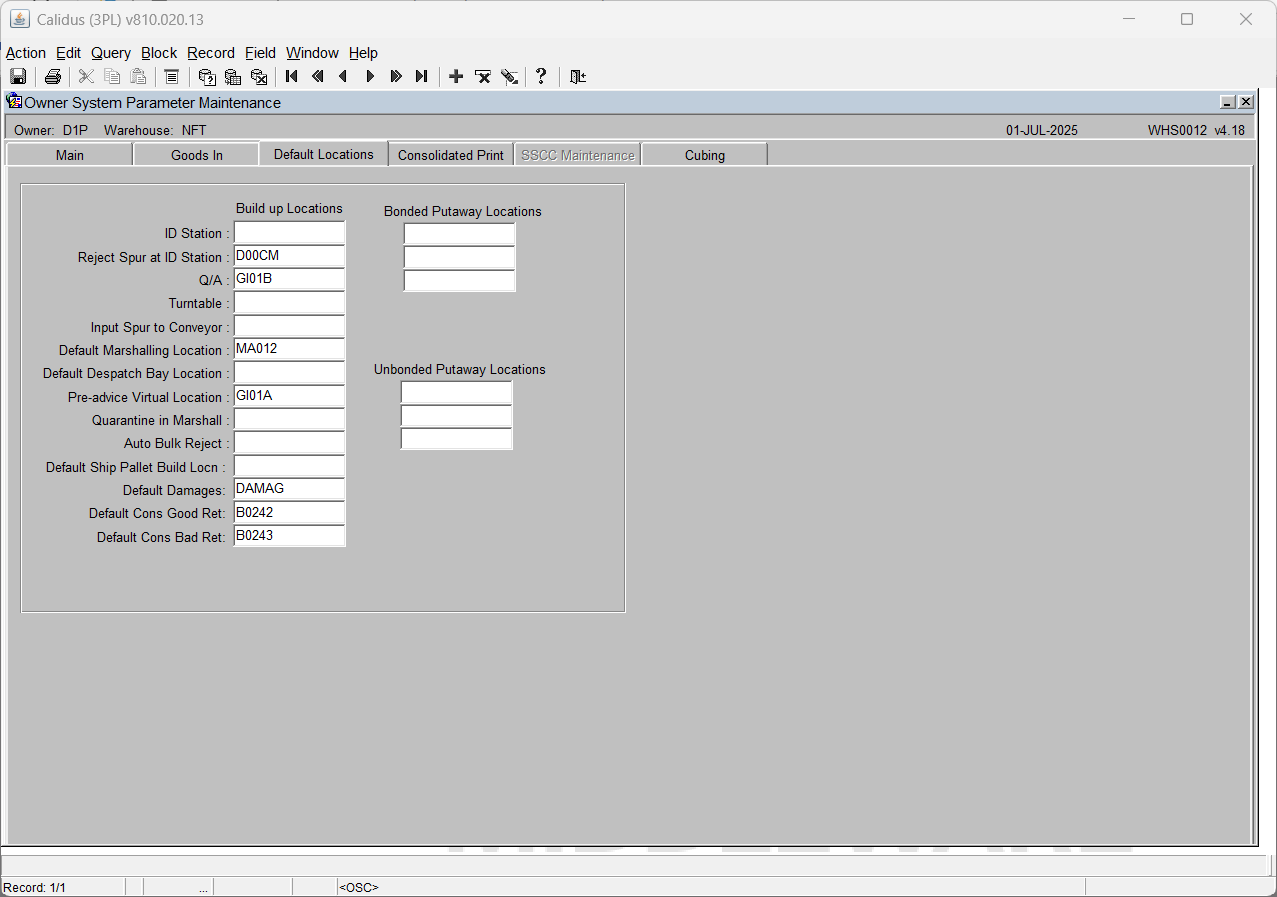1277x897 pixels.
Task: Open the Help menu
Action: click(x=364, y=53)
